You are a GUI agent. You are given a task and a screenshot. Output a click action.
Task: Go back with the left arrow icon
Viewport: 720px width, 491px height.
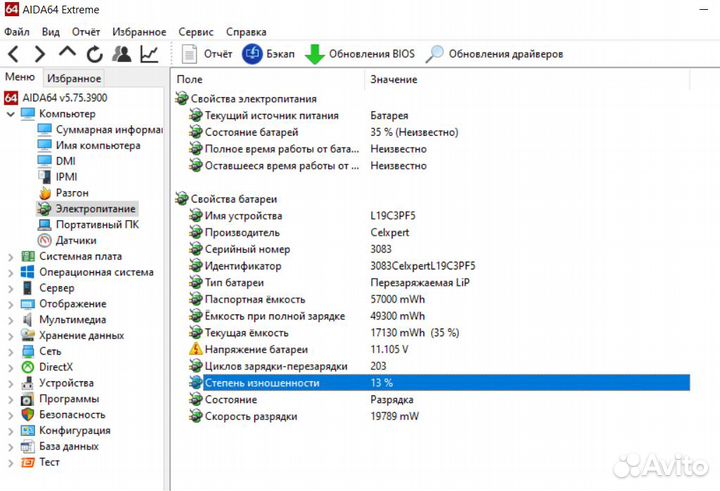(x=14, y=54)
